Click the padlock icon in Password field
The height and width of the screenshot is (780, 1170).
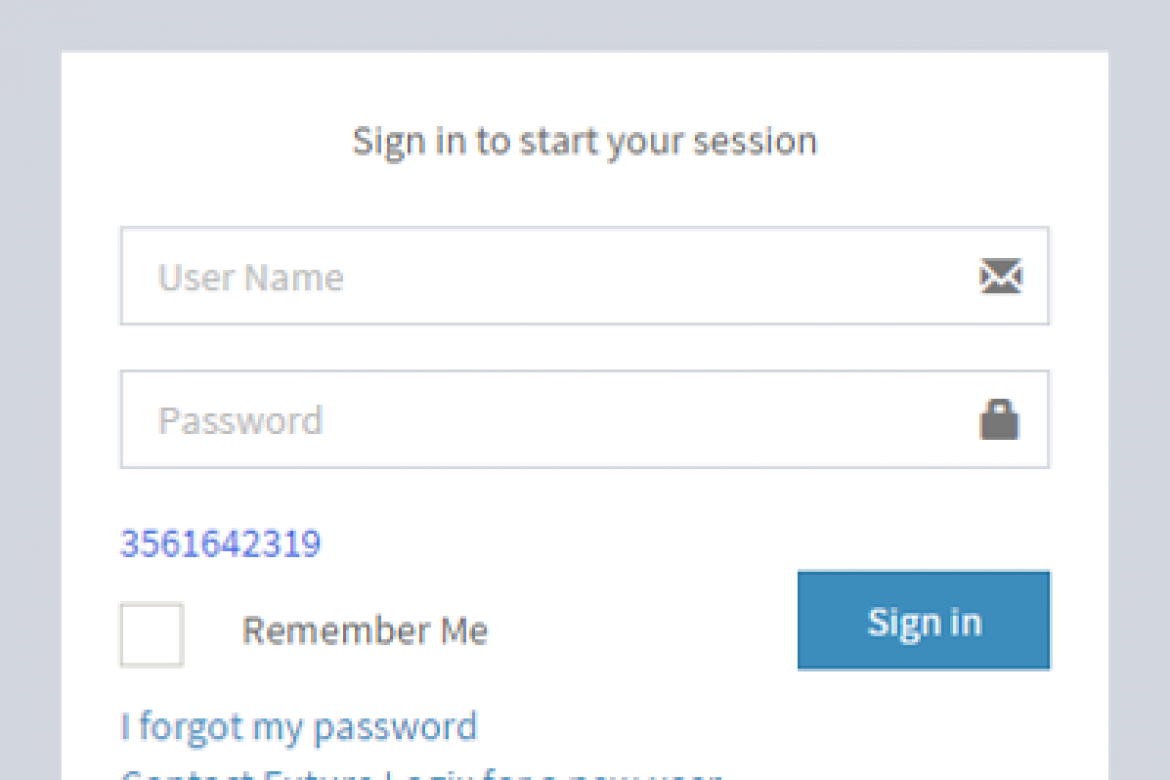[999, 420]
